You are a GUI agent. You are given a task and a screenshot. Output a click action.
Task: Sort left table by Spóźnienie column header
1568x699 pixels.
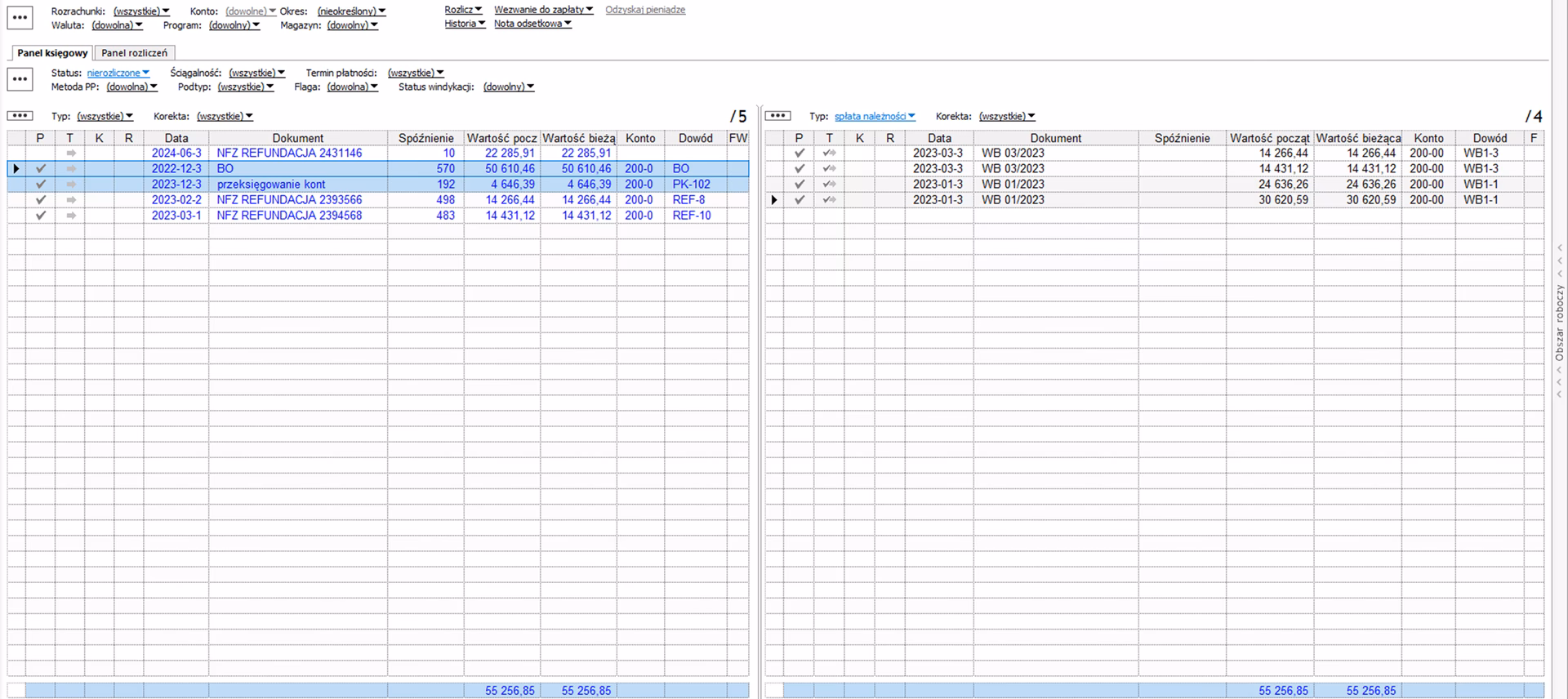pos(425,138)
